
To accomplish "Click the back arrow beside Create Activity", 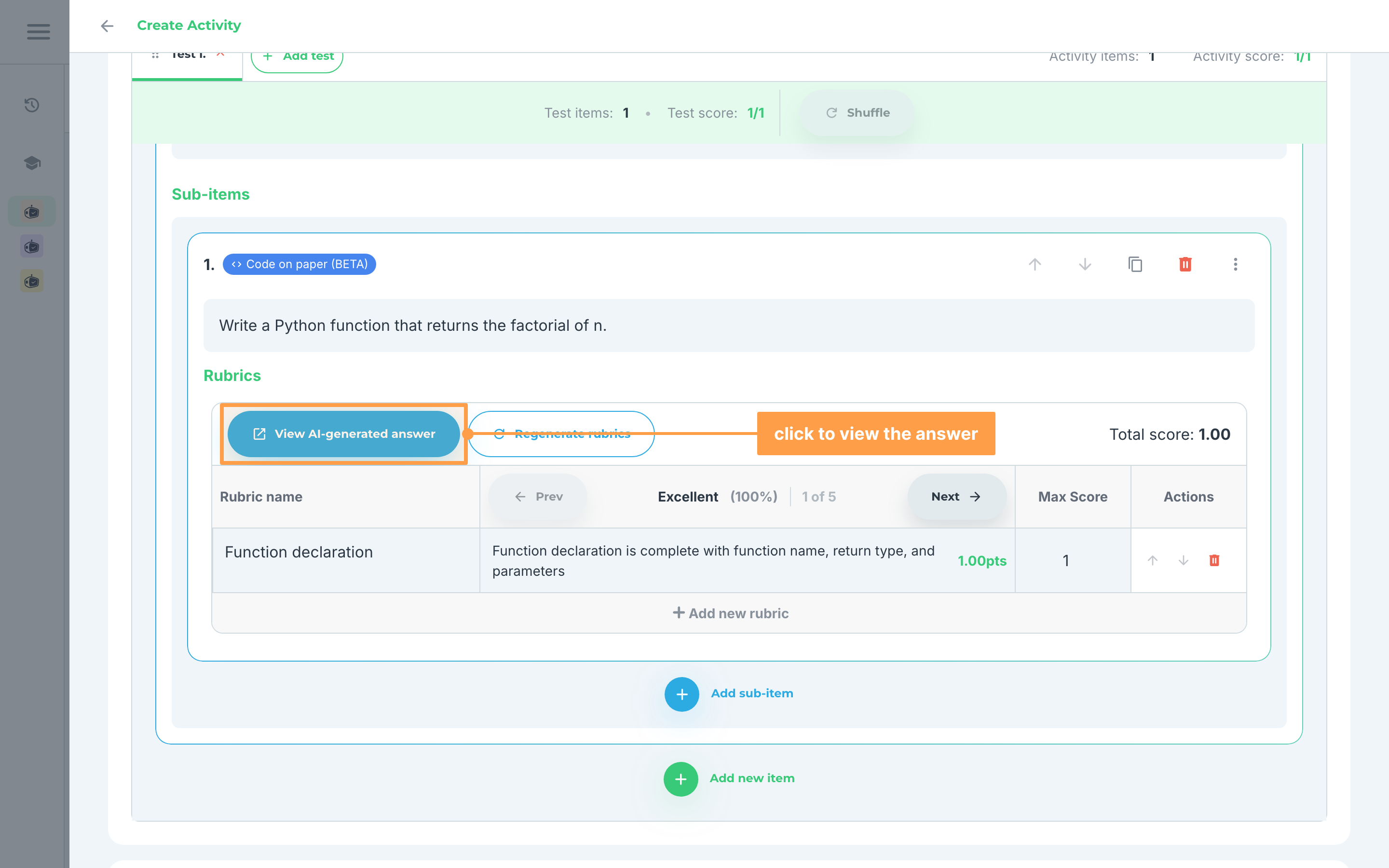I will [x=107, y=26].
